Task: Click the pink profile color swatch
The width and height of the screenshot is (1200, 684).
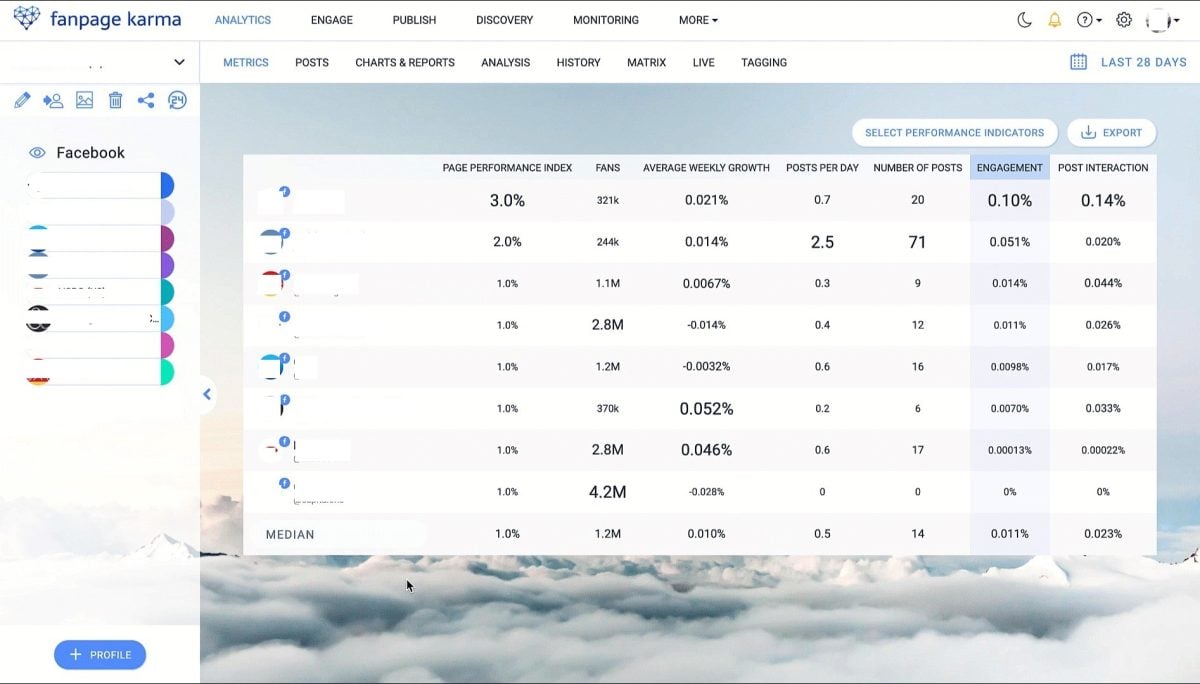Action: click(x=167, y=345)
